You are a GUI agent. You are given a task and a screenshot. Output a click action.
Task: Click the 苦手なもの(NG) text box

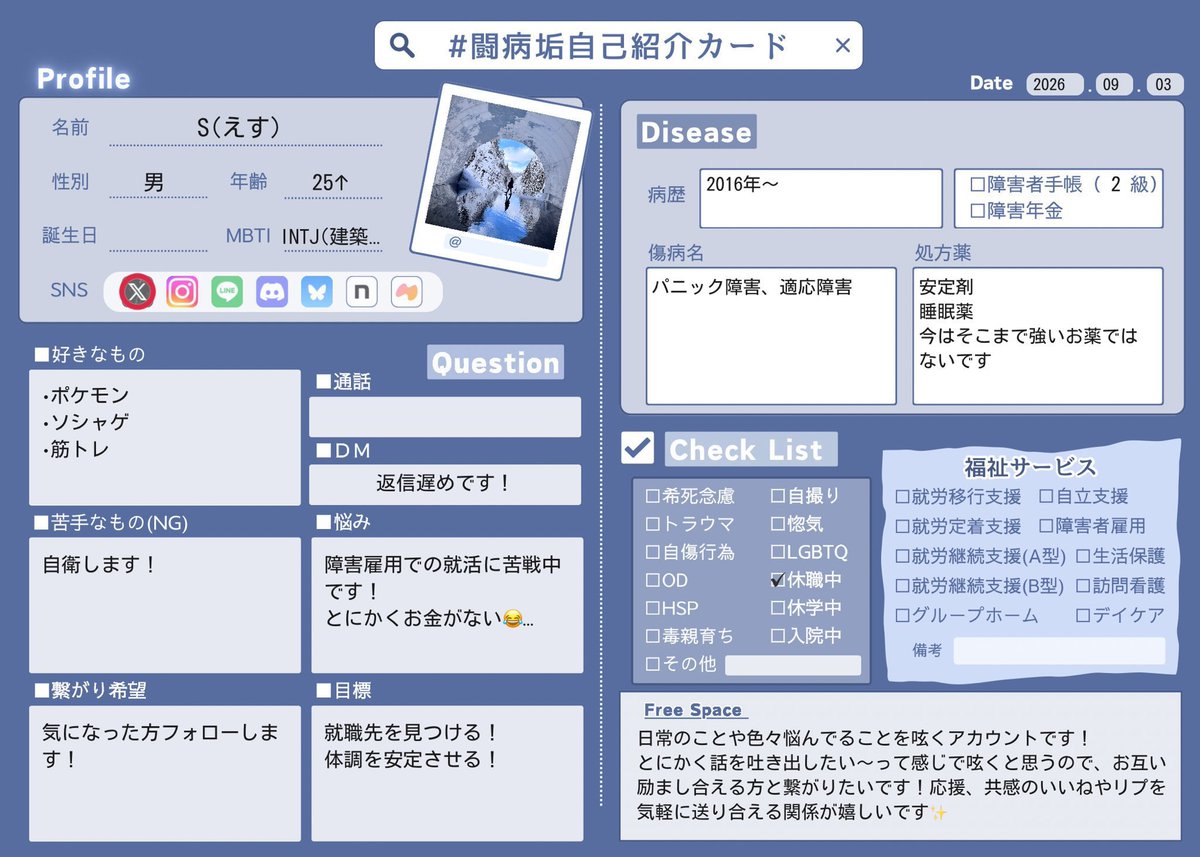pyautogui.click(x=165, y=605)
